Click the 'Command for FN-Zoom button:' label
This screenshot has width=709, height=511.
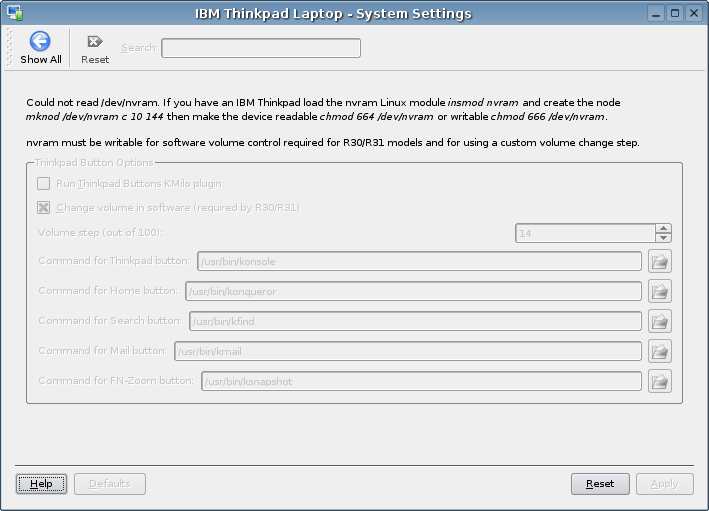[116, 381]
